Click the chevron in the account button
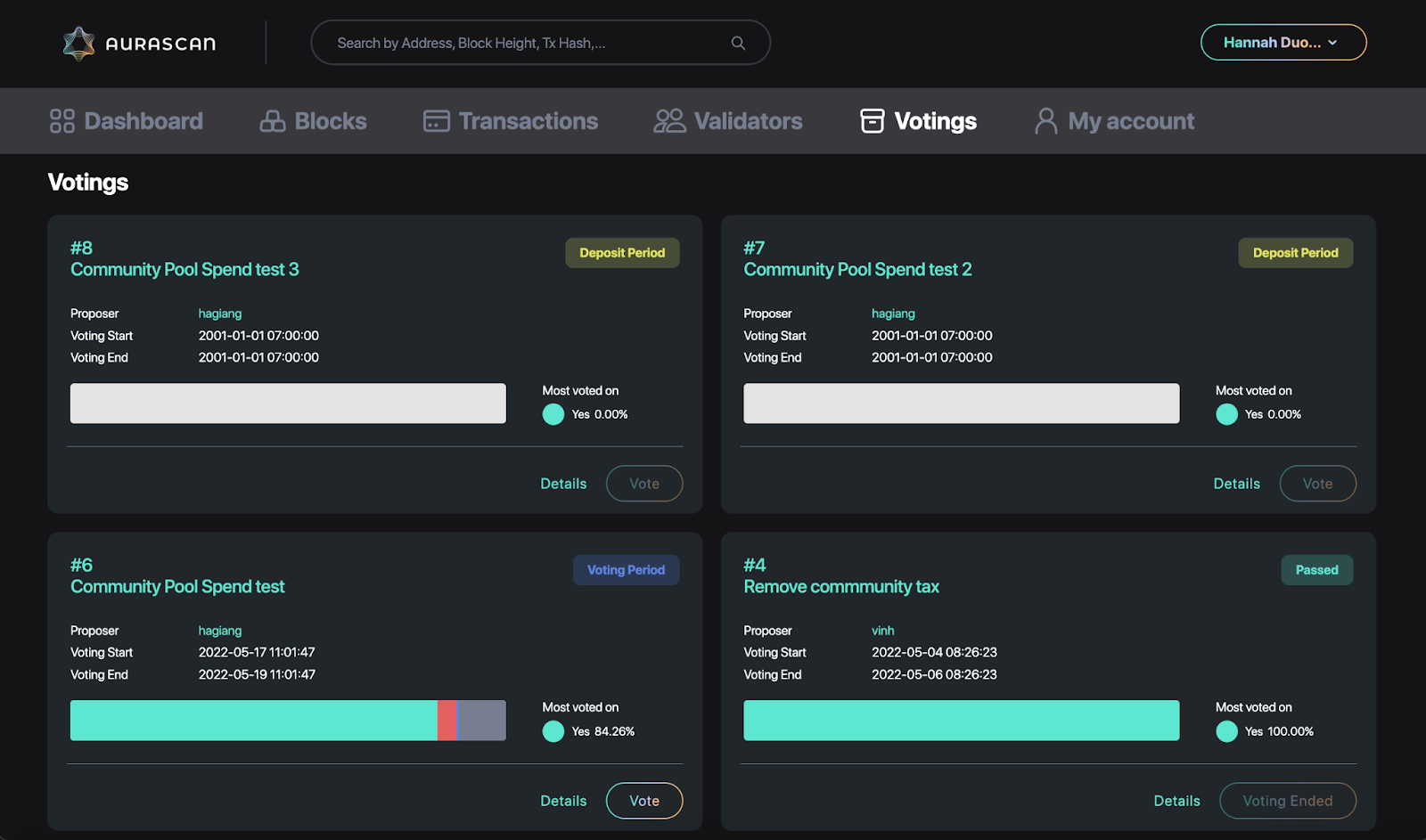The image size is (1426, 840). pos(1332,43)
